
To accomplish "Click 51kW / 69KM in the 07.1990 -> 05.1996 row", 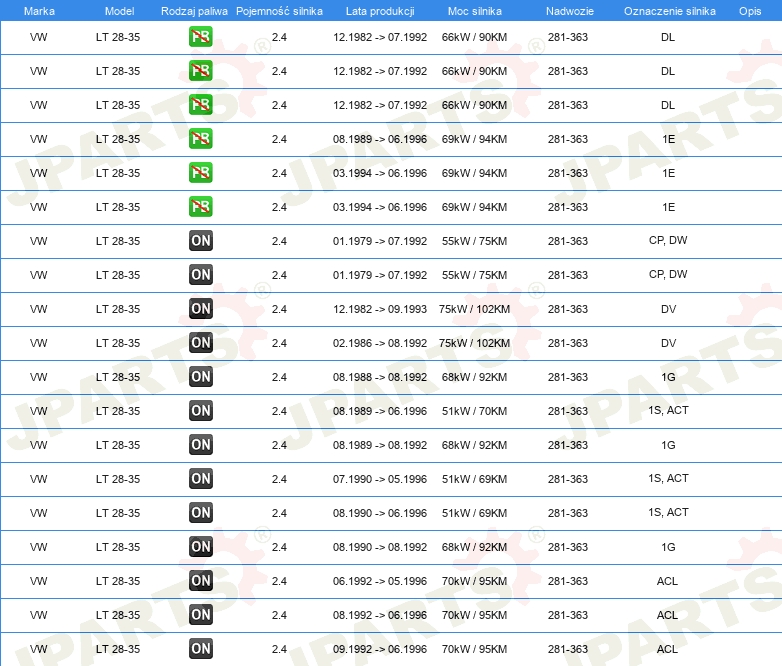I will tap(474, 479).
